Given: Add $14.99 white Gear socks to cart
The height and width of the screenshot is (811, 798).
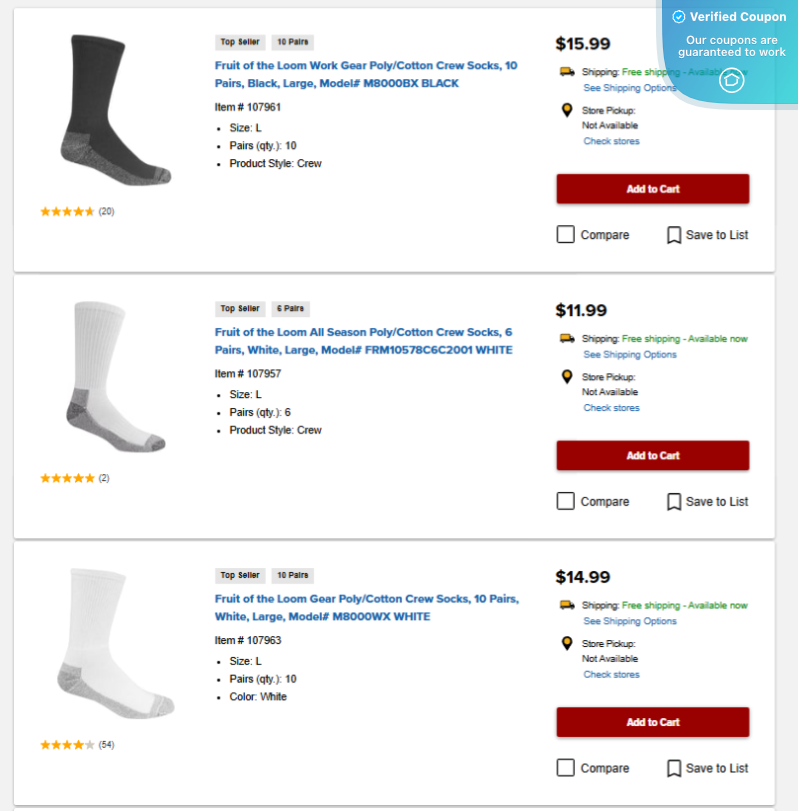Looking at the screenshot, I should [652, 722].
